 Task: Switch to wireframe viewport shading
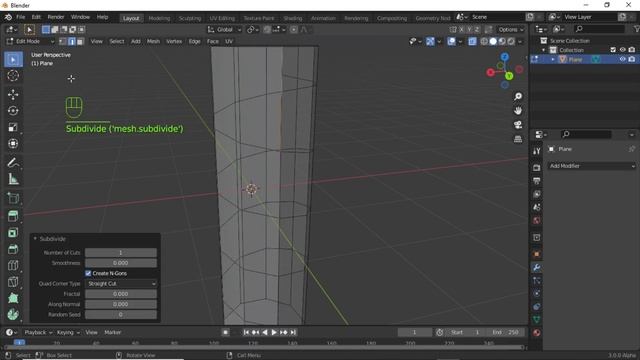tap(484, 41)
